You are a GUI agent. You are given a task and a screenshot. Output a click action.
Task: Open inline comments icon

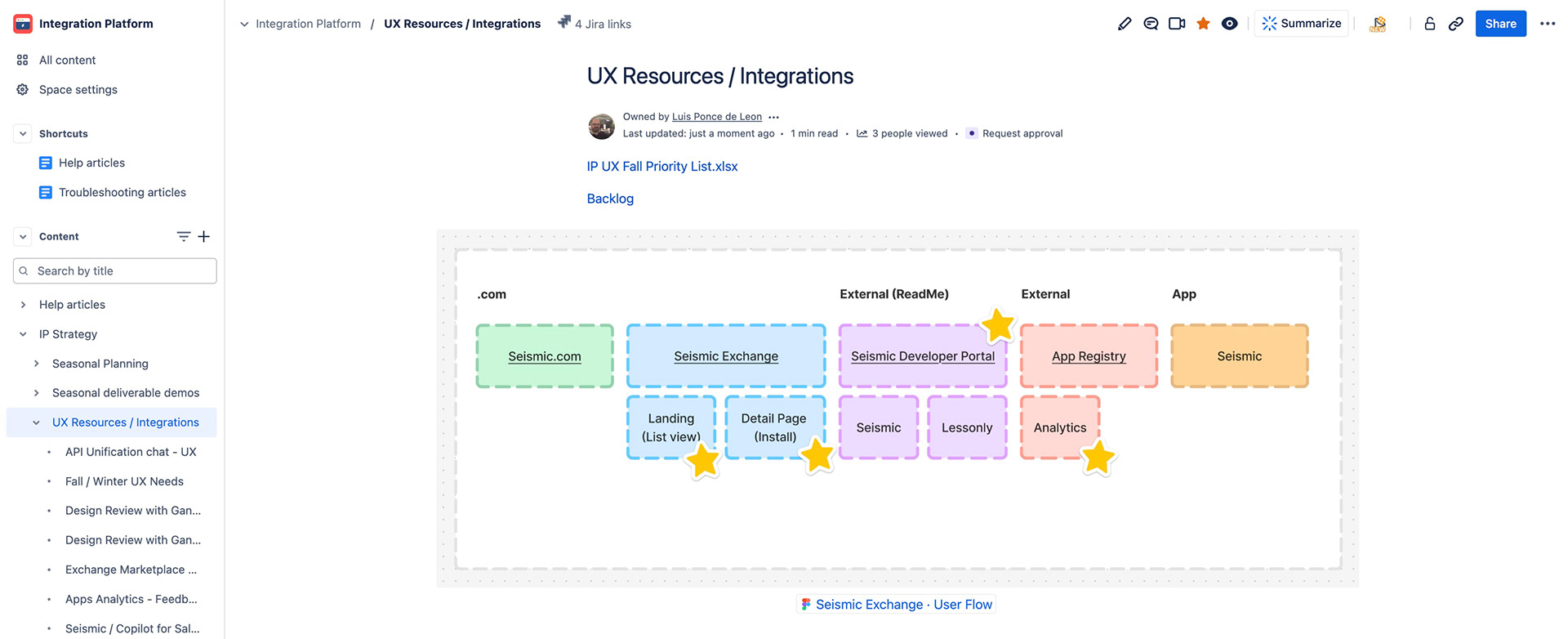click(x=1151, y=24)
